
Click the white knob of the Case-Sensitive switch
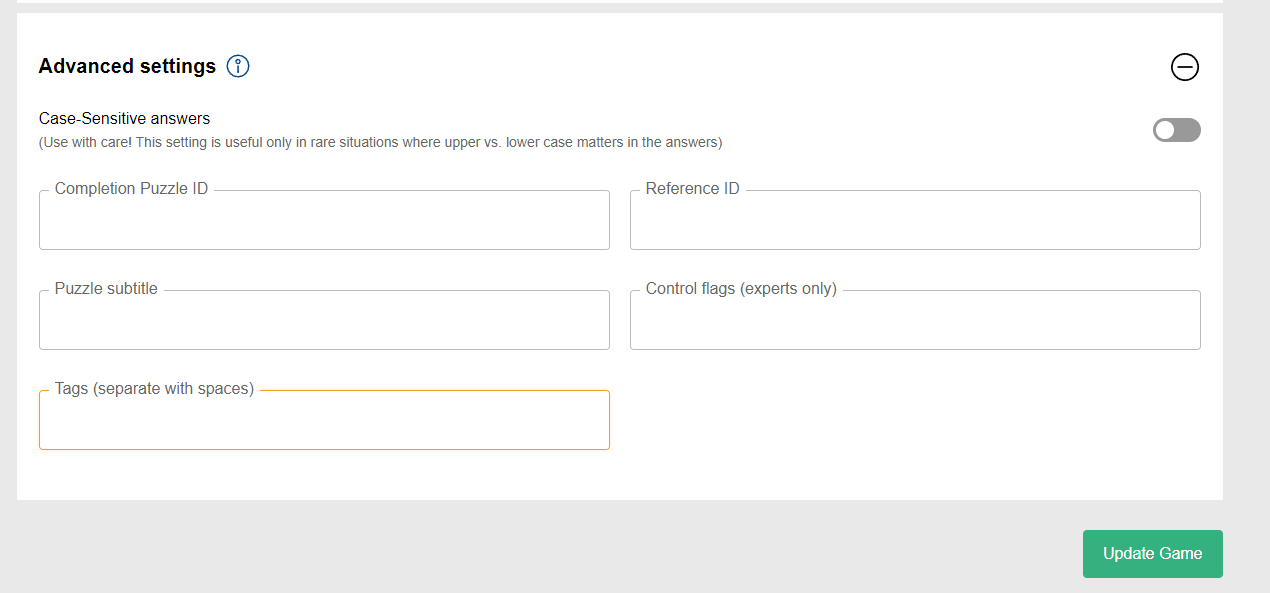pyautogui.click(x=1165, y=130)
